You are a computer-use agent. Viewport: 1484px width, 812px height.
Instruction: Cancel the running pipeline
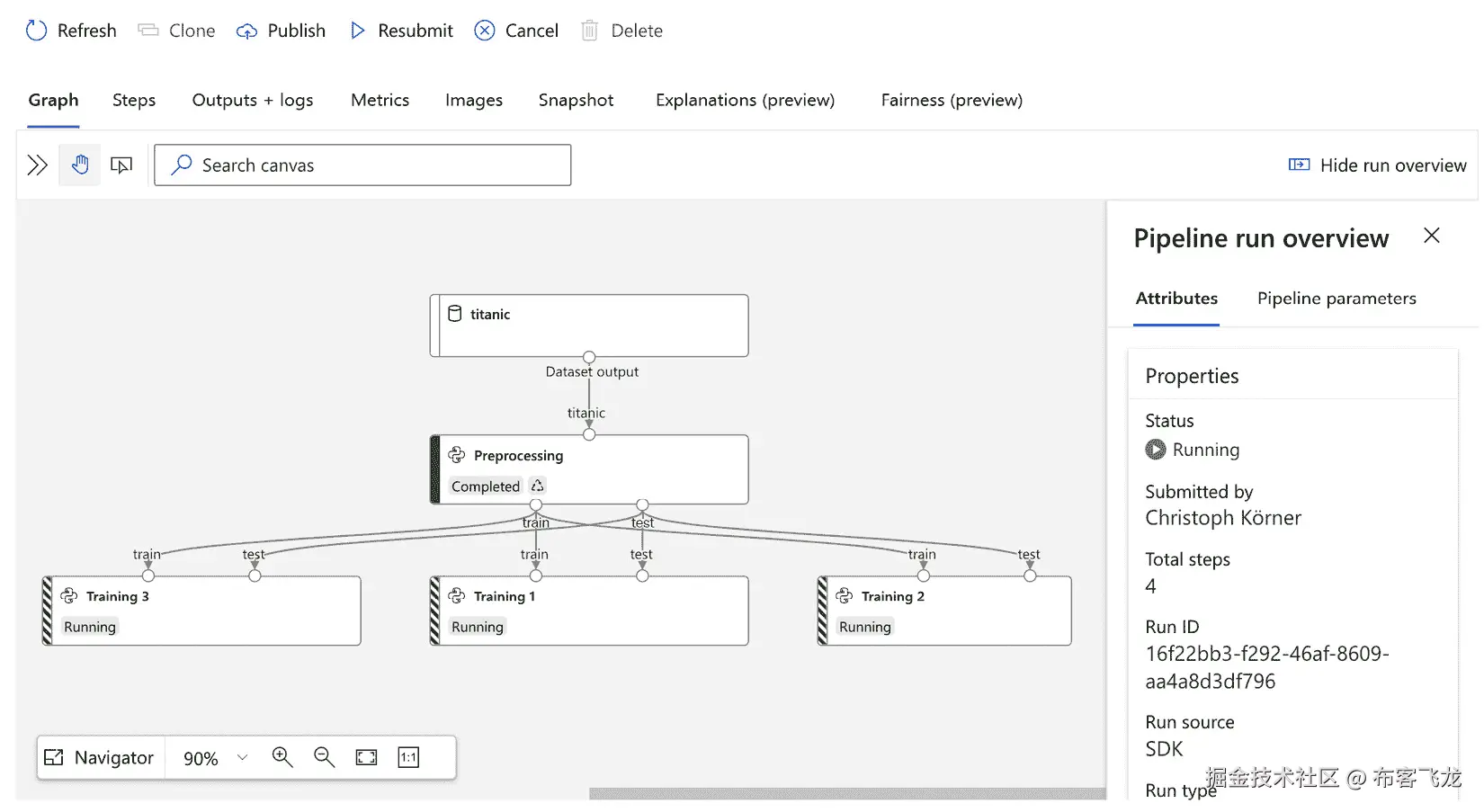click(516, 31)
